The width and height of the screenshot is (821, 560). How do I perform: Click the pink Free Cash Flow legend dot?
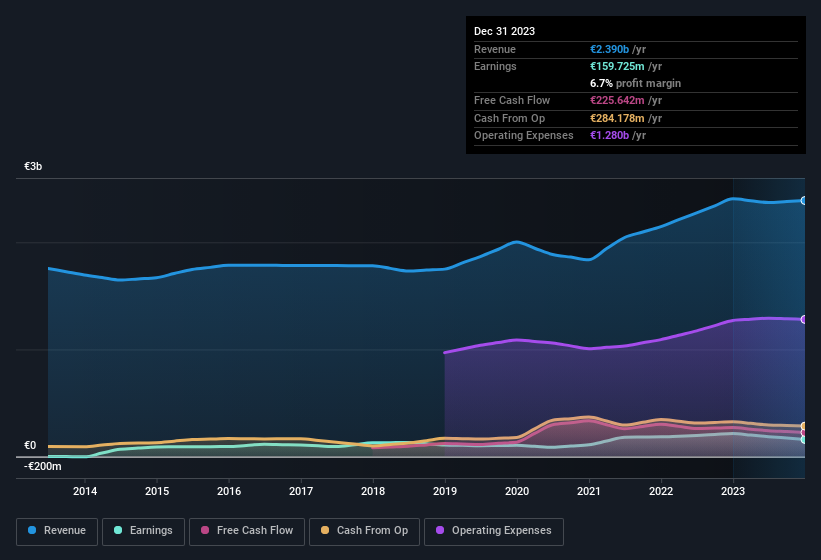click(x=205, y=530)
